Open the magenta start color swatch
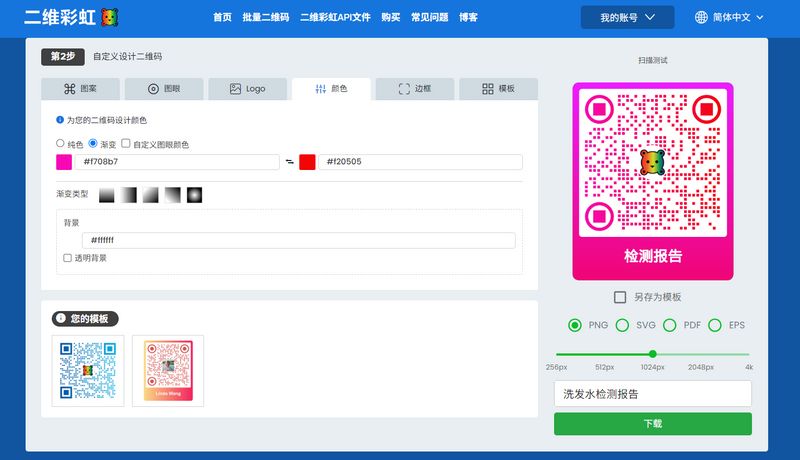This screenshot has height=460, width=800. click(64, 162)
